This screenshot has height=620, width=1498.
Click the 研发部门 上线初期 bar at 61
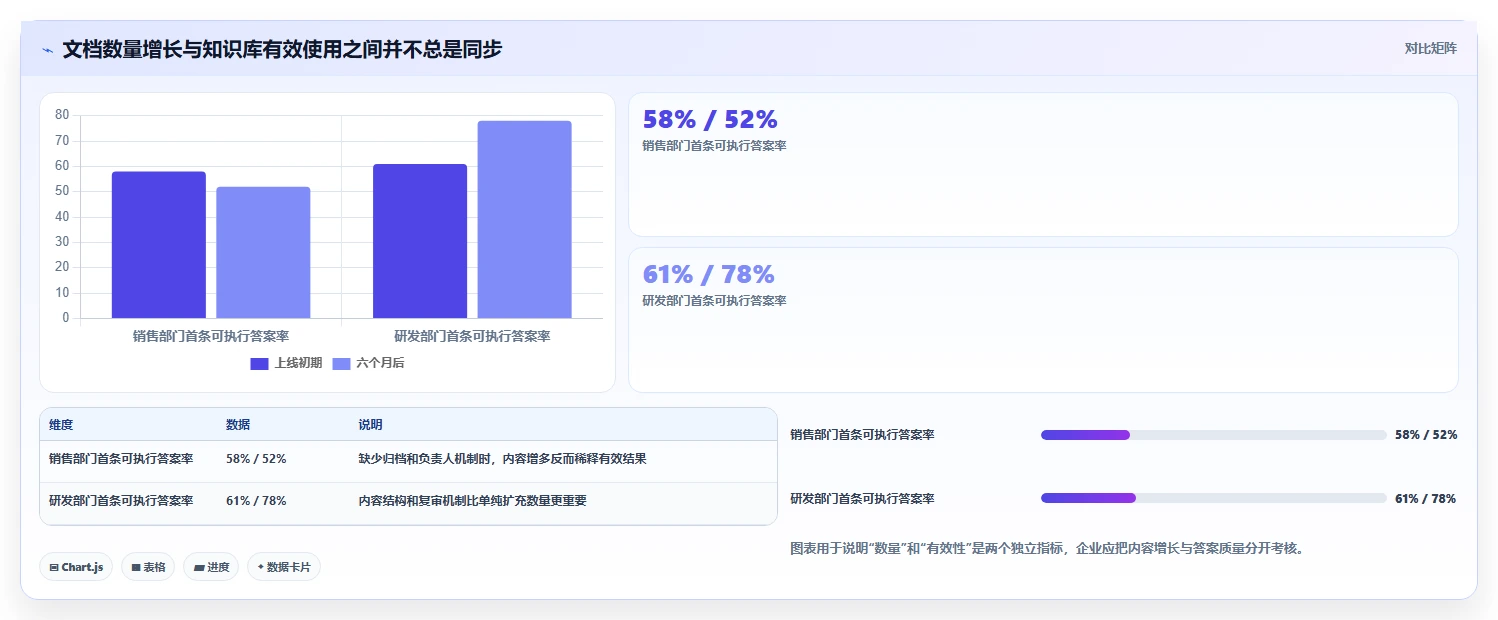pos(420,241)
